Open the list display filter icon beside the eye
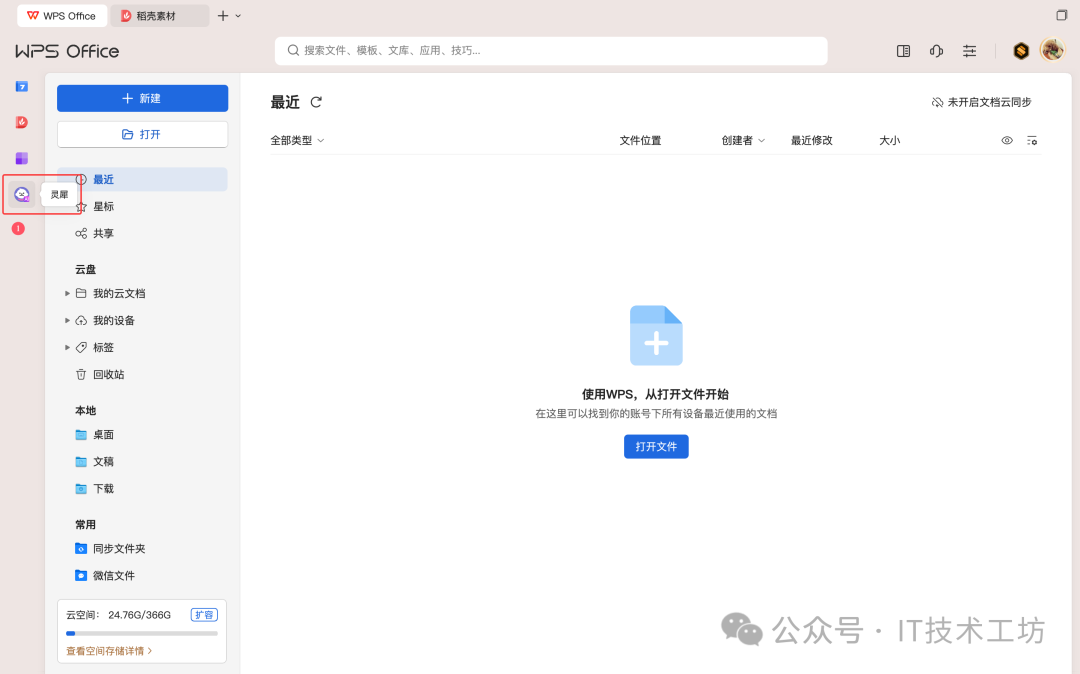1080x674 pixels. pos(1032,140)
